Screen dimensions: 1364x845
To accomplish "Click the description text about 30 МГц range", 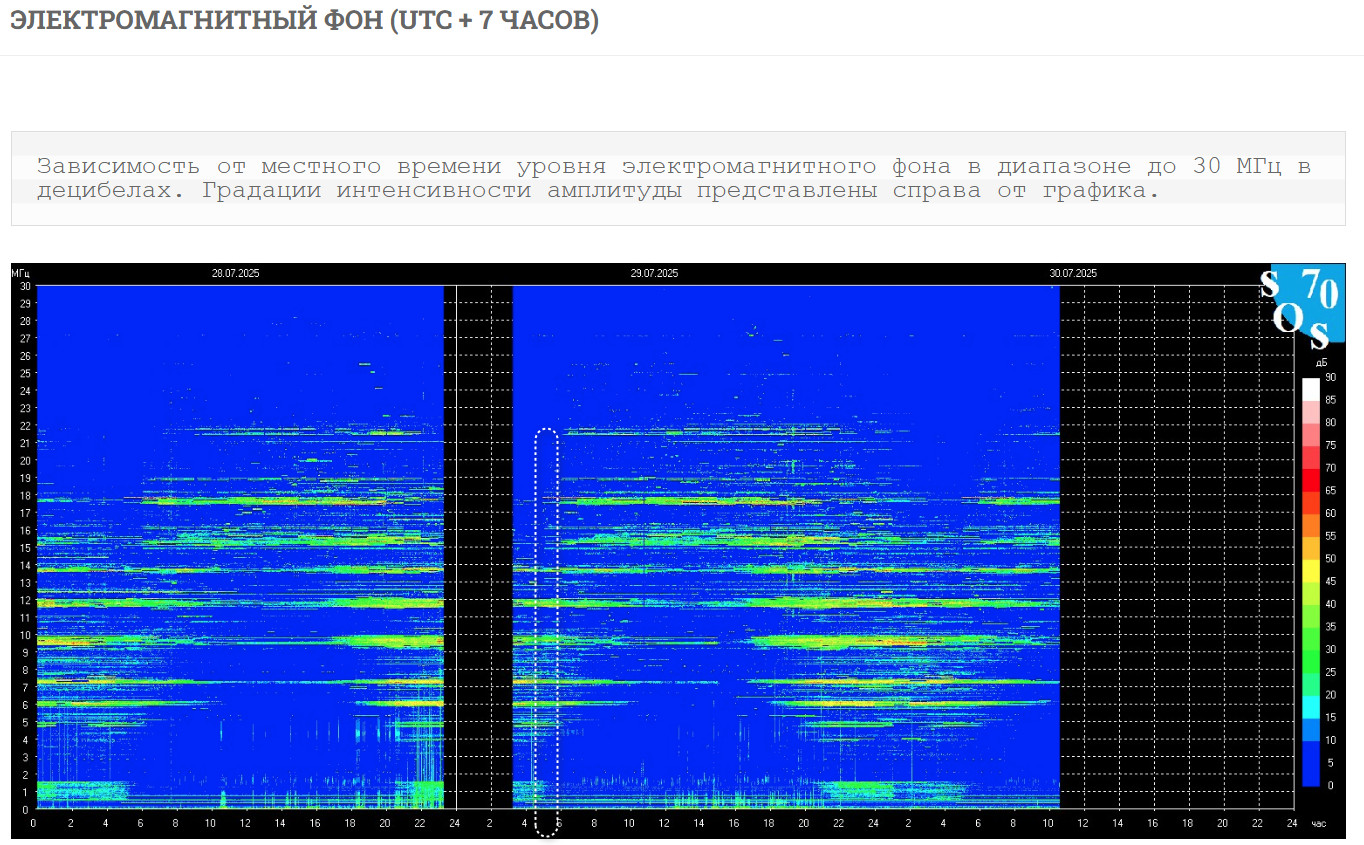I will coord(673,178).
